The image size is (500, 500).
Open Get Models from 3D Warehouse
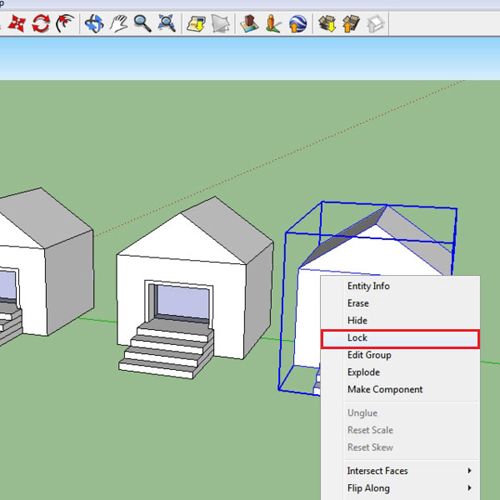point(327,23)
